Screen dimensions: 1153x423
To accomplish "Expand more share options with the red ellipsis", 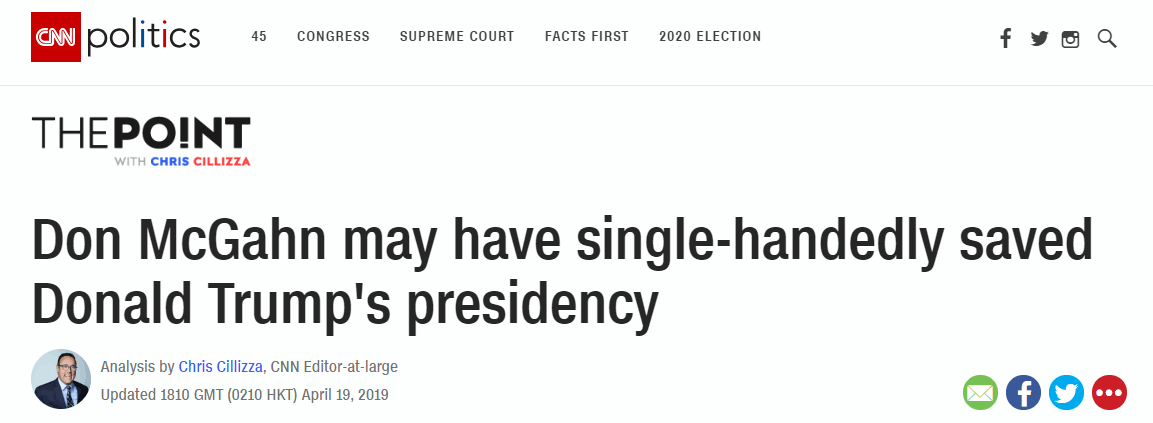I will coord(1110,393).
